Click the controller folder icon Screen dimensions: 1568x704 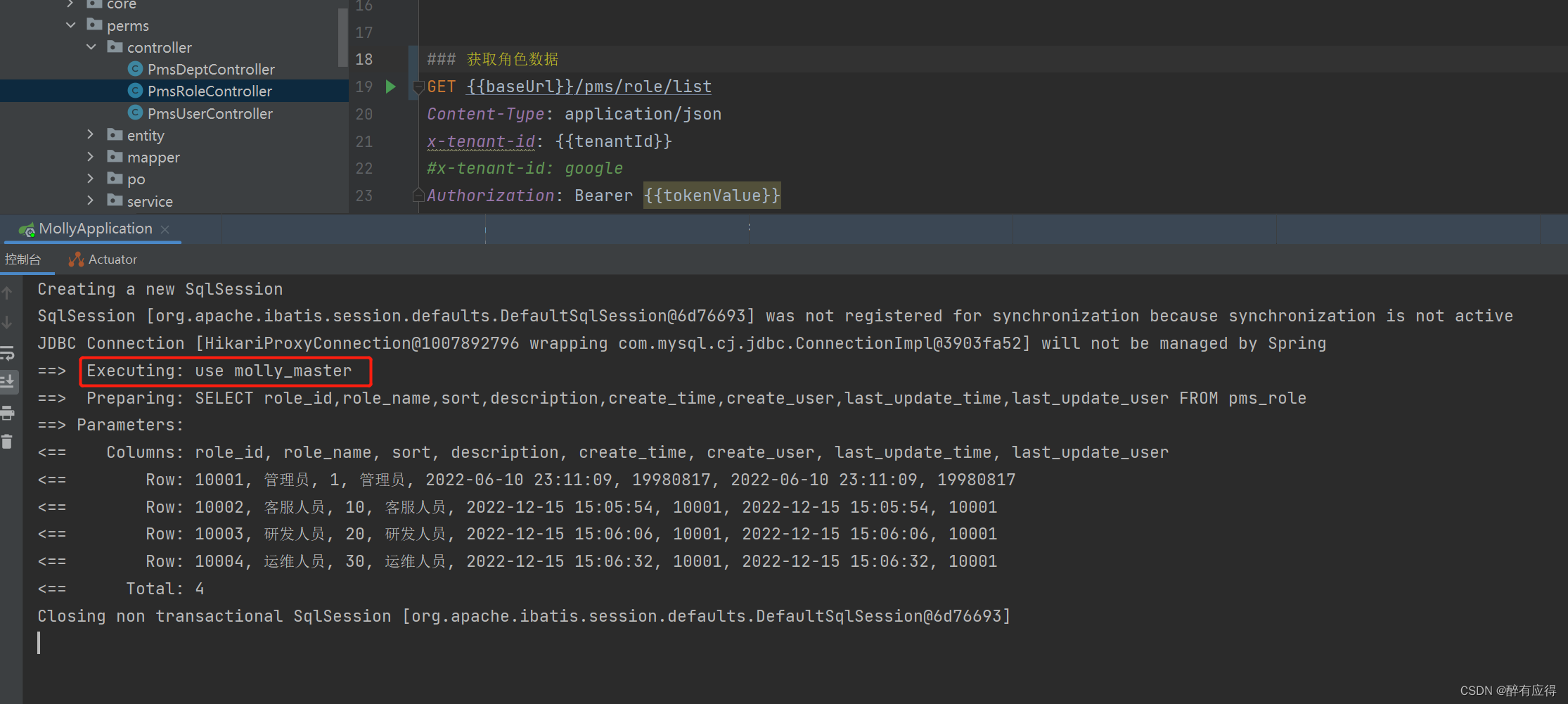click(115, 46)
